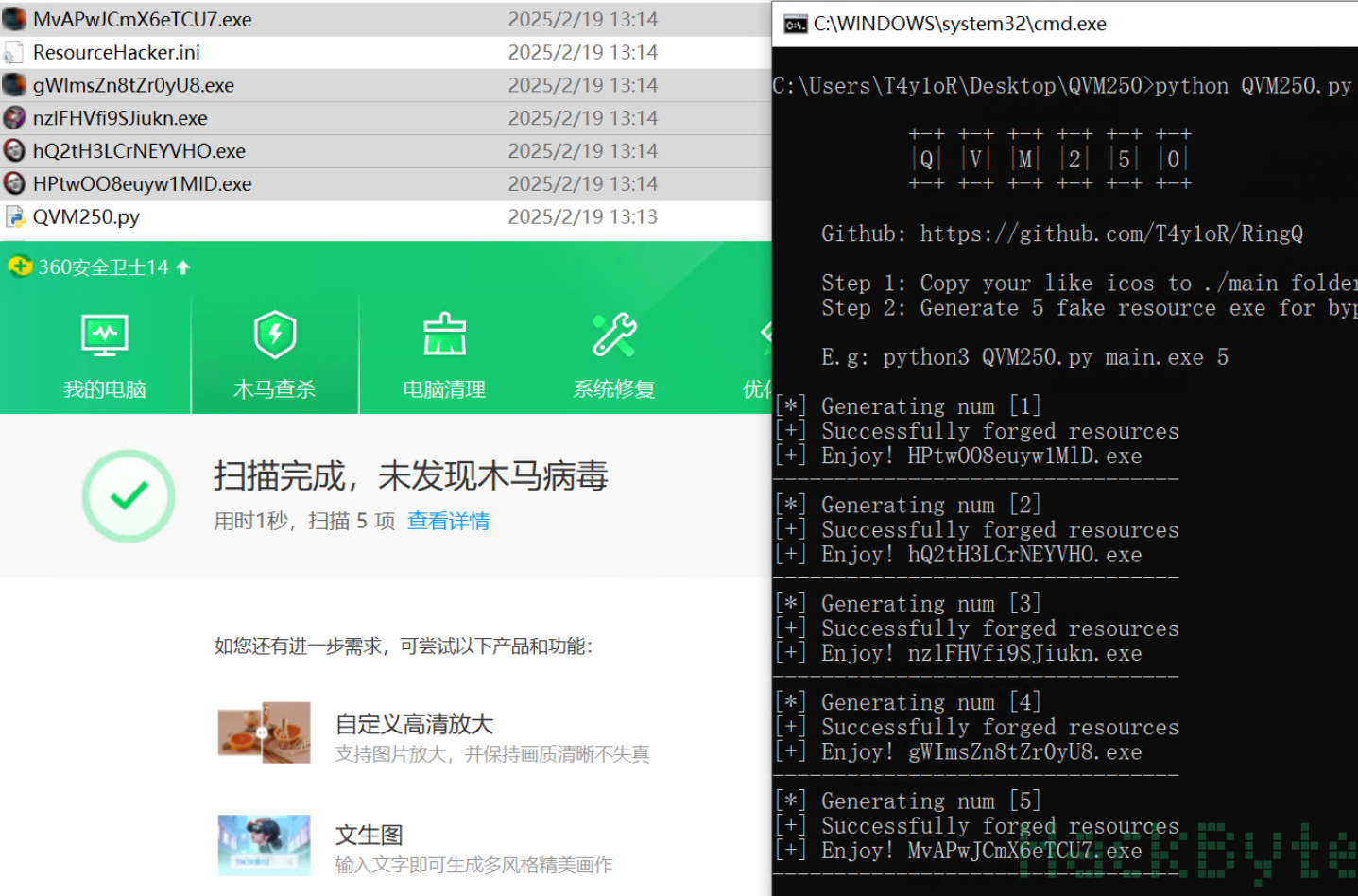The width and height of the screenshot is (1358, 896).
Task: Switch to 我的电脑 tab label
Action: coord(105,389)
